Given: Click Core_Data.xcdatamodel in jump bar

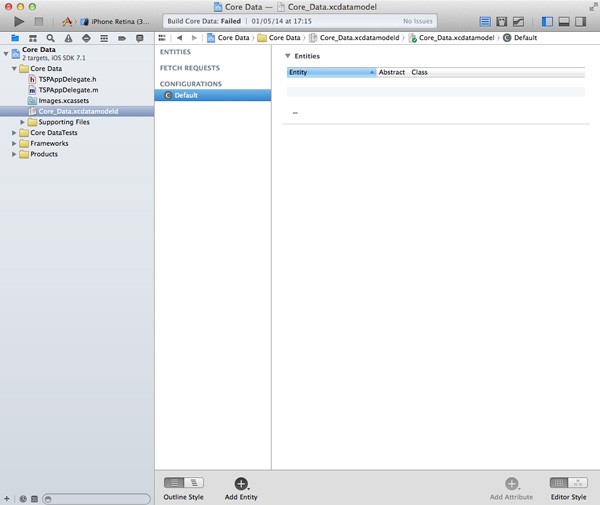Looking at the screenshot, I should [452, 37].
